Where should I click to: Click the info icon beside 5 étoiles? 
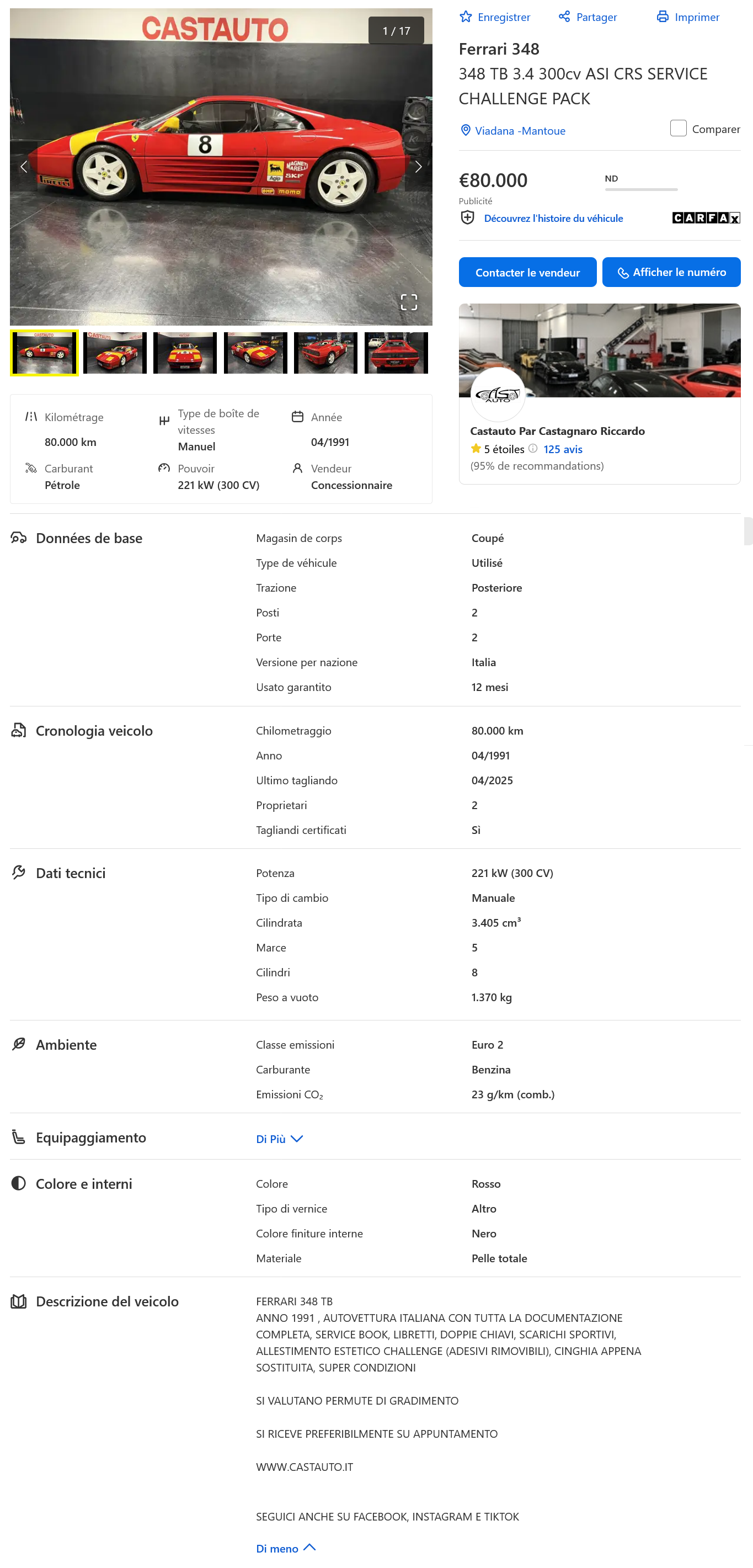[533, 449]
